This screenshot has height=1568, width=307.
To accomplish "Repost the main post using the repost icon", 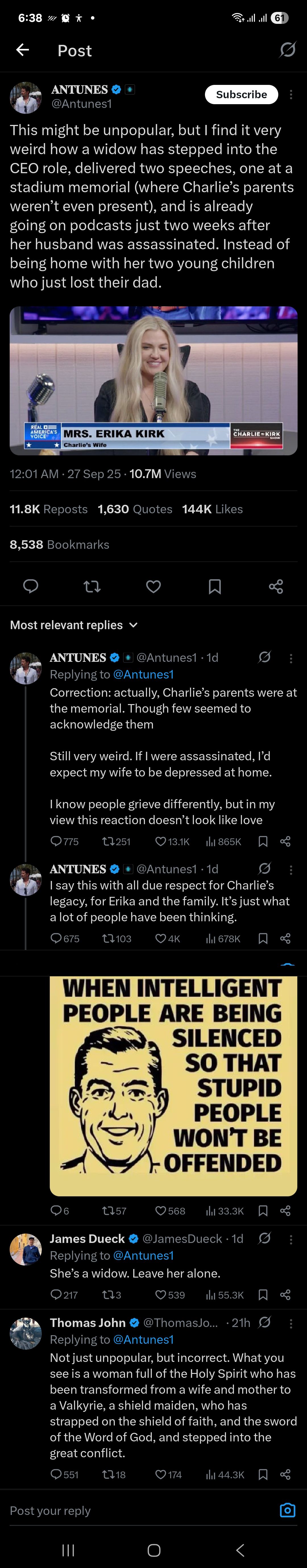I will 92,586.
